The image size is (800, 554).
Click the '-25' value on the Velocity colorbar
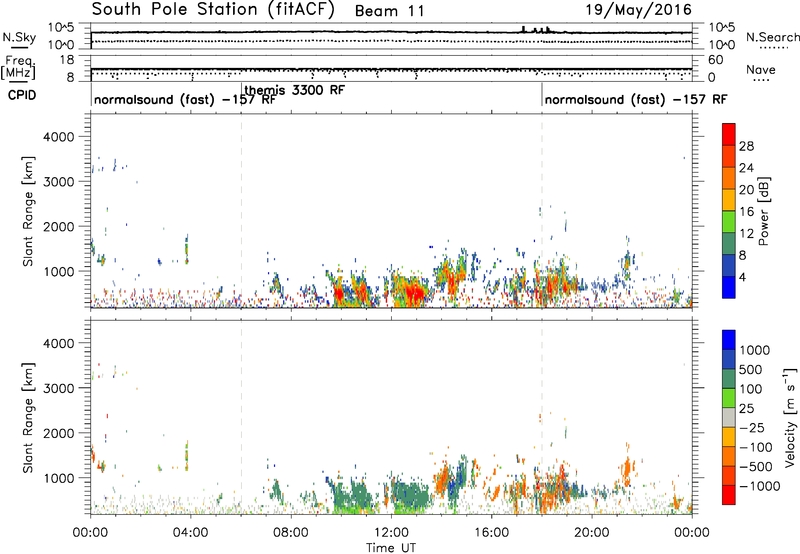pos(752,428)
